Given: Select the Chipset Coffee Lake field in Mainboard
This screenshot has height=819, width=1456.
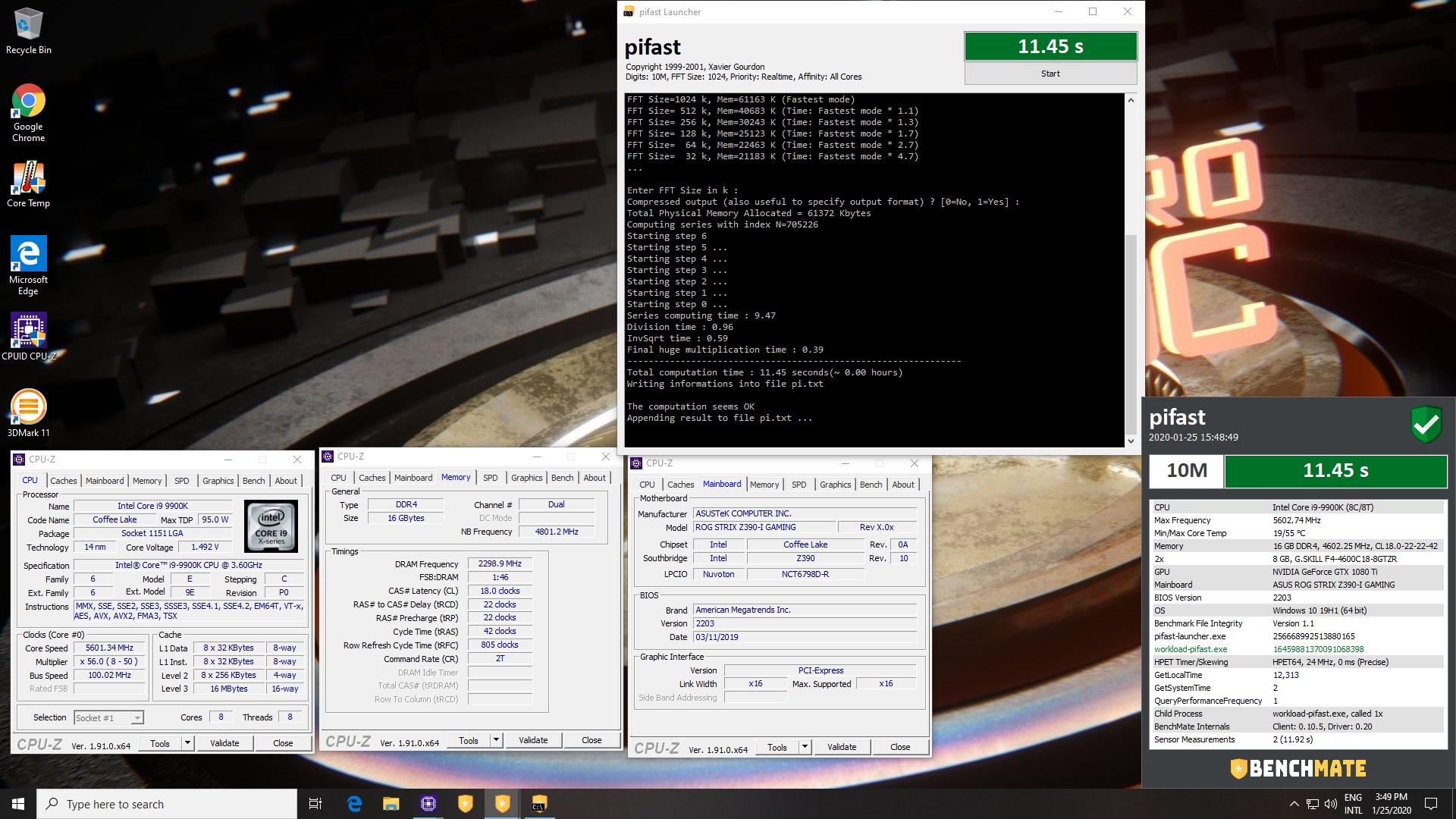Looking at the screenshot, I should (x=805, y=544).
